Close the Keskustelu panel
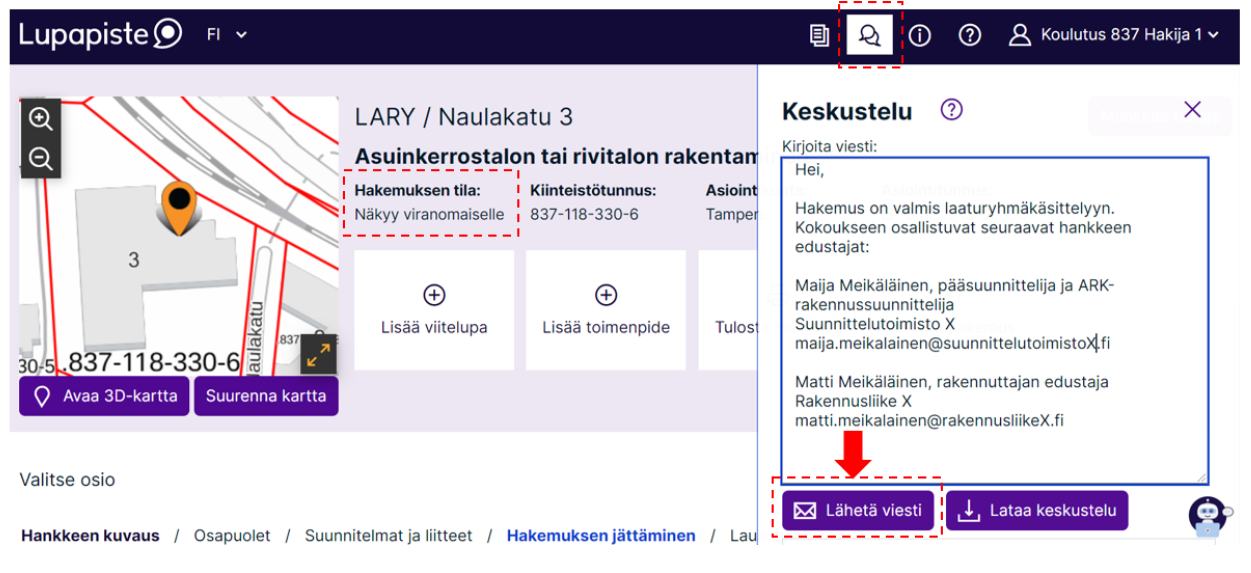The width and height of the screenshot is (1251, 573). point(1192,110)
